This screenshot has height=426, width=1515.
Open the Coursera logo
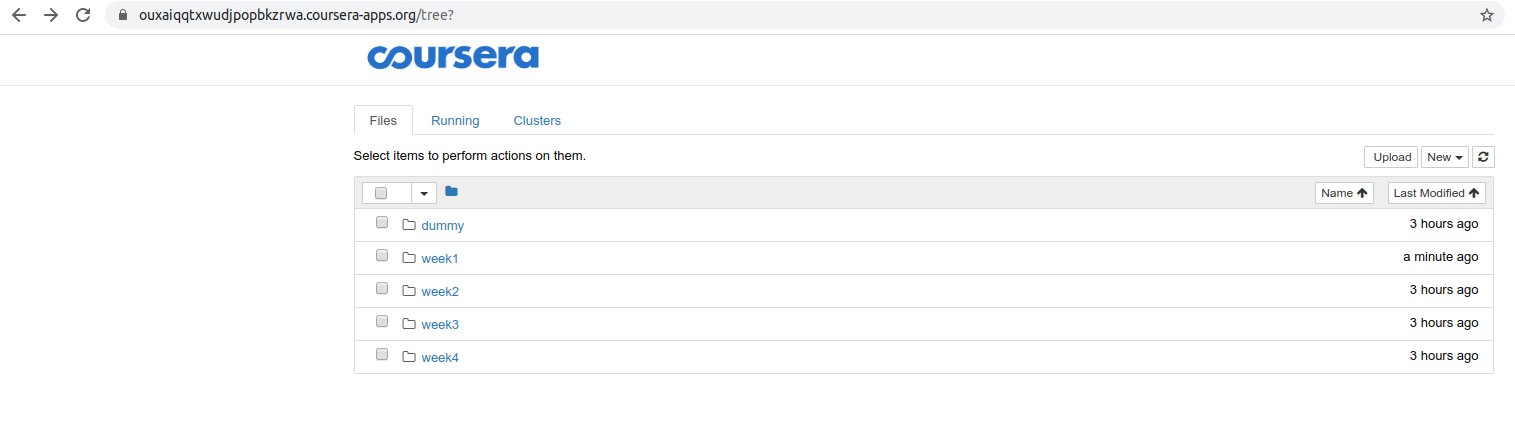(453, 56)
